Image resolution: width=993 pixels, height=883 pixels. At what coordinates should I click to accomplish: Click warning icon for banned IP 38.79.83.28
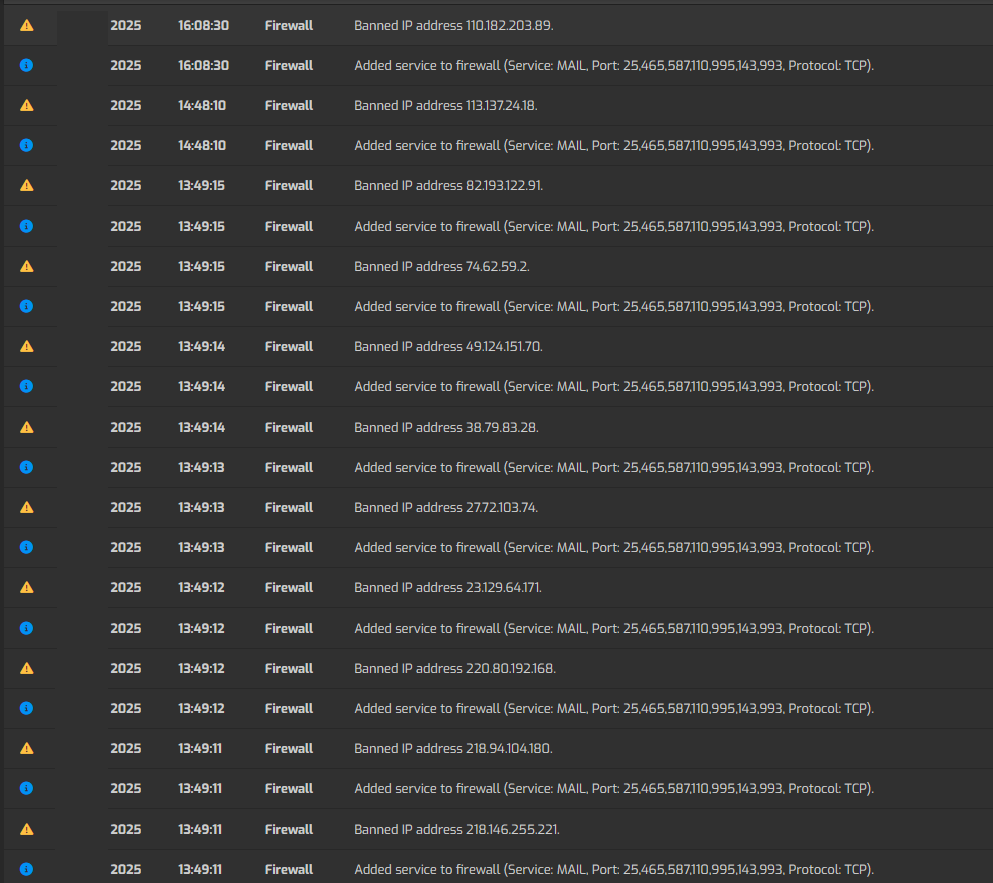click(x=27, y=427)
